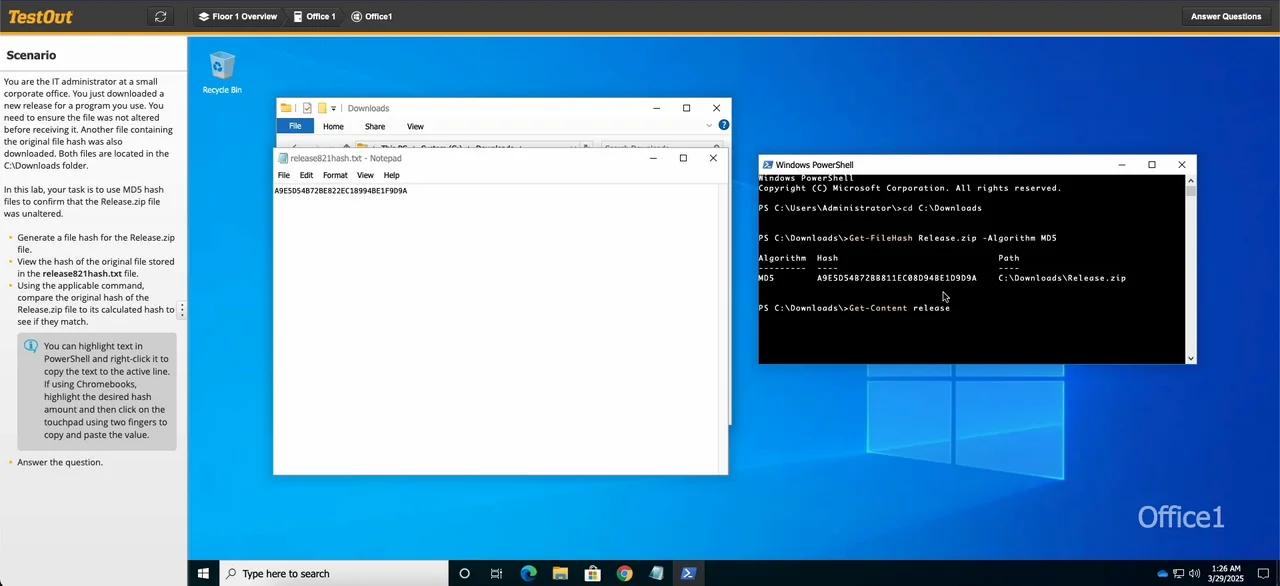Image resolution: width=1280 pixels, height=586 pixels.
Task: Click the Cortana circle on the taskbar
Action: (x=464, y=573)
